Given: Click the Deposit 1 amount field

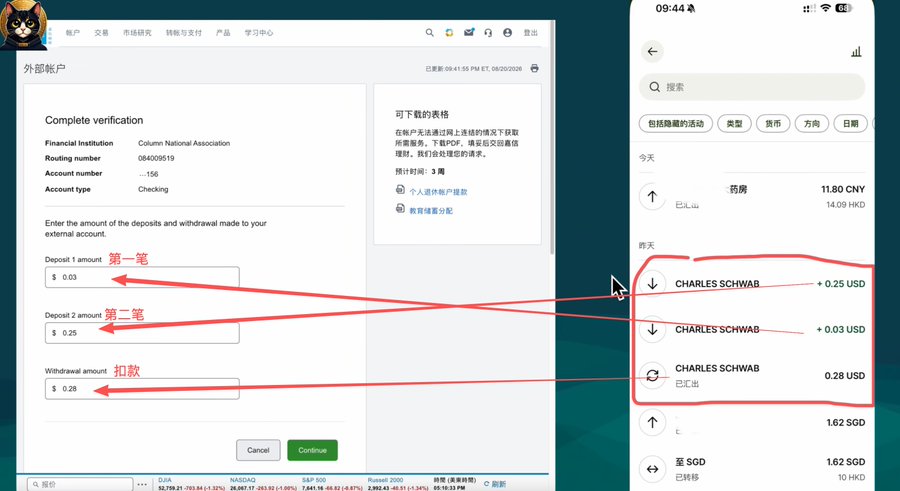Looking at the screenshot, I should click(142, 277).
